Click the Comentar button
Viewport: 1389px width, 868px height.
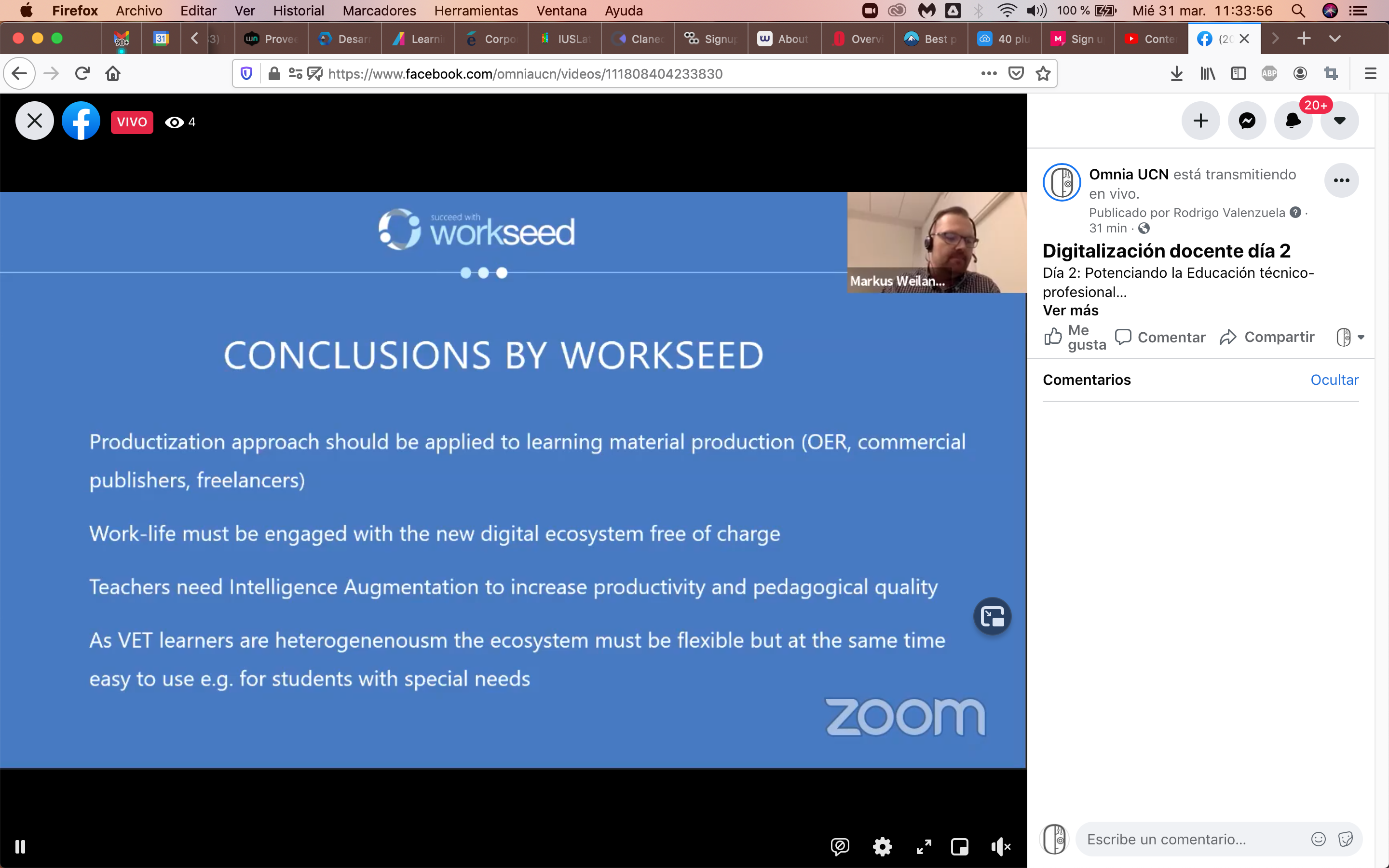pos(1160,337)
